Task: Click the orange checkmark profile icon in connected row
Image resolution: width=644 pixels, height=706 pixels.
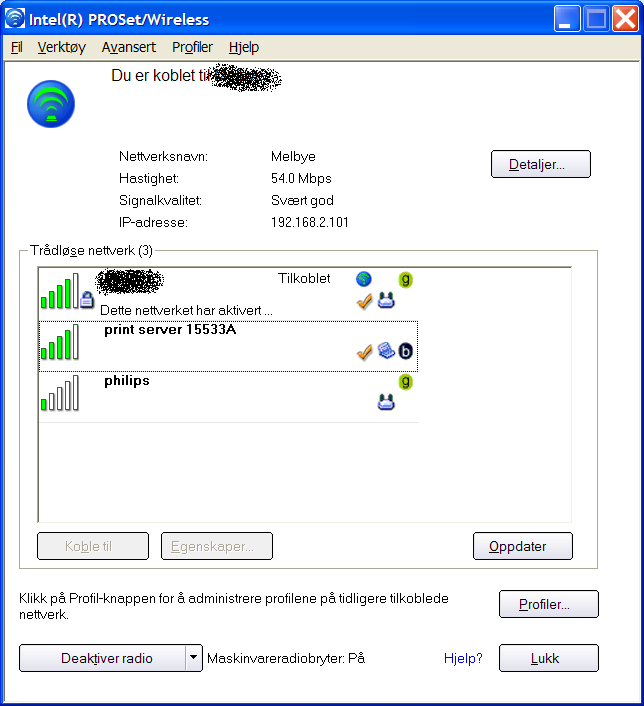Action: pos(364,301)
